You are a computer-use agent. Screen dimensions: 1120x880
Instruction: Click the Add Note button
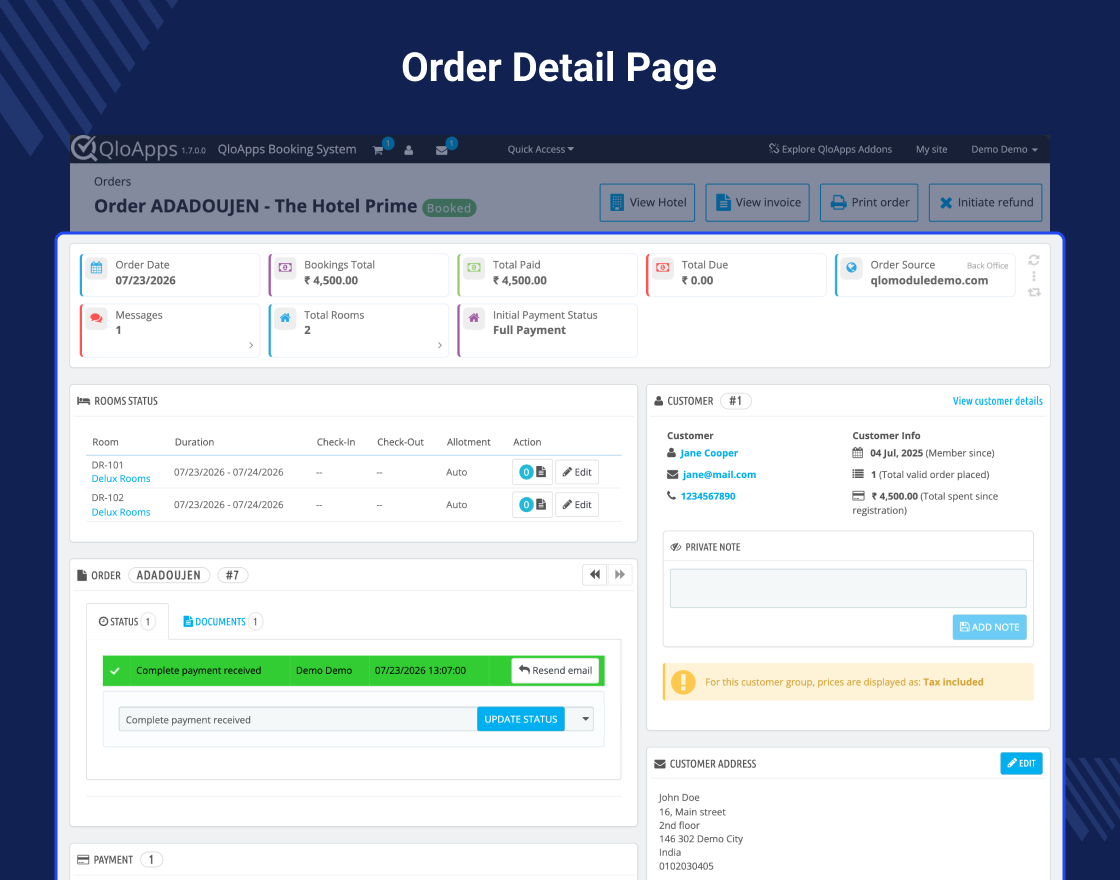pos(989,627)
